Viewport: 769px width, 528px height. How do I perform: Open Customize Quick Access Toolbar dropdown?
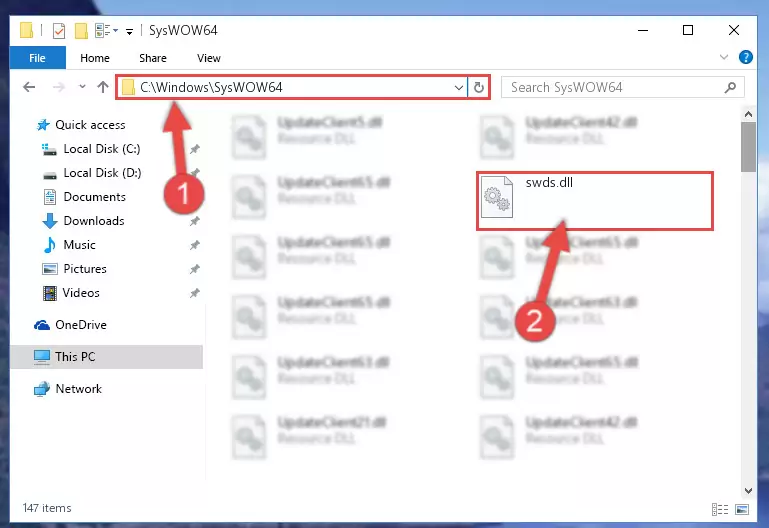click(129, 31)
